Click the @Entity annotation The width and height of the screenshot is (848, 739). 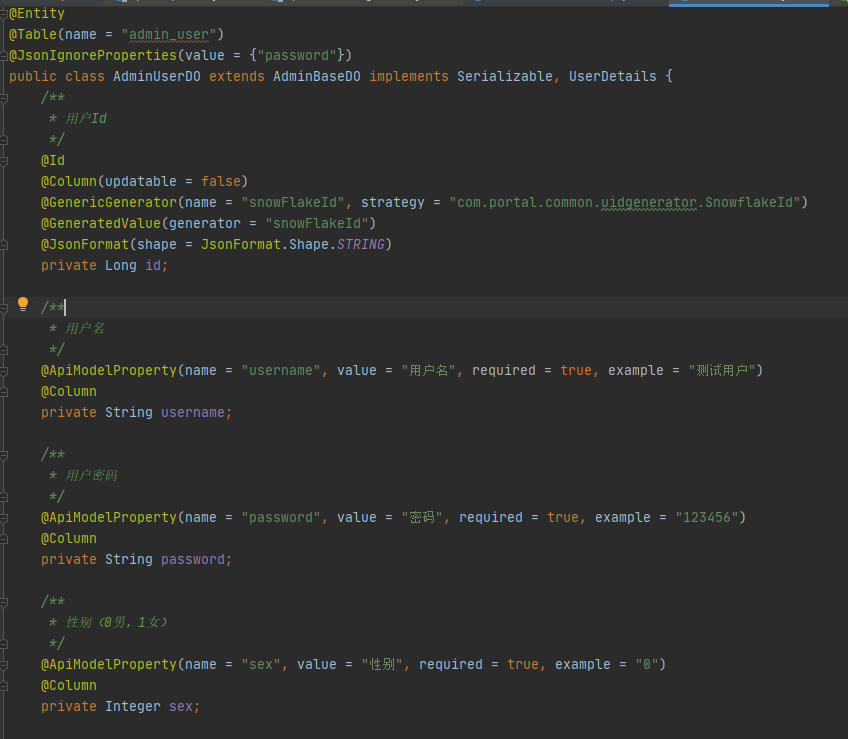click(37, 14)
